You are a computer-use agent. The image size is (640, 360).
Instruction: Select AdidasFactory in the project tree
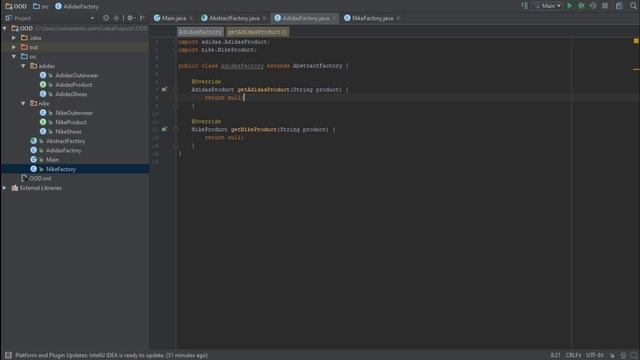pyautogui.click(x=63, y=150)
